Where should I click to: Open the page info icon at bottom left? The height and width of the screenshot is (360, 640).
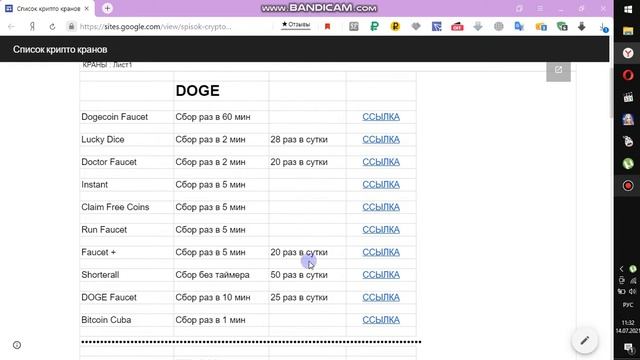[x=17, y=345]
